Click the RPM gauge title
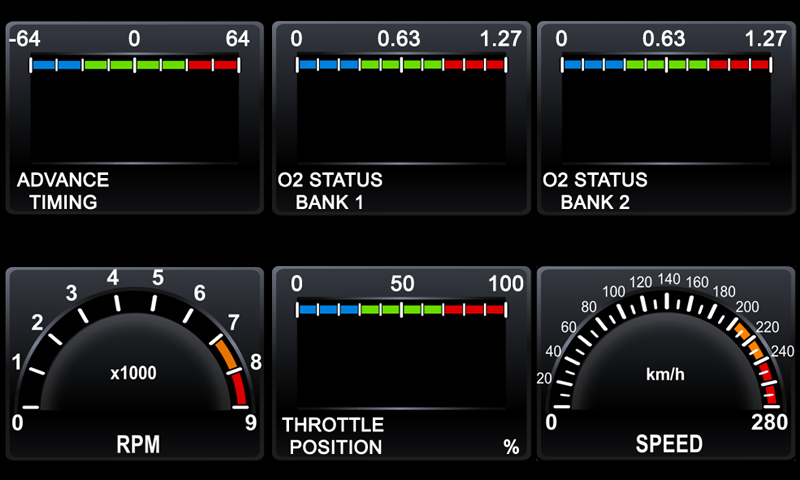 point(138,444)
